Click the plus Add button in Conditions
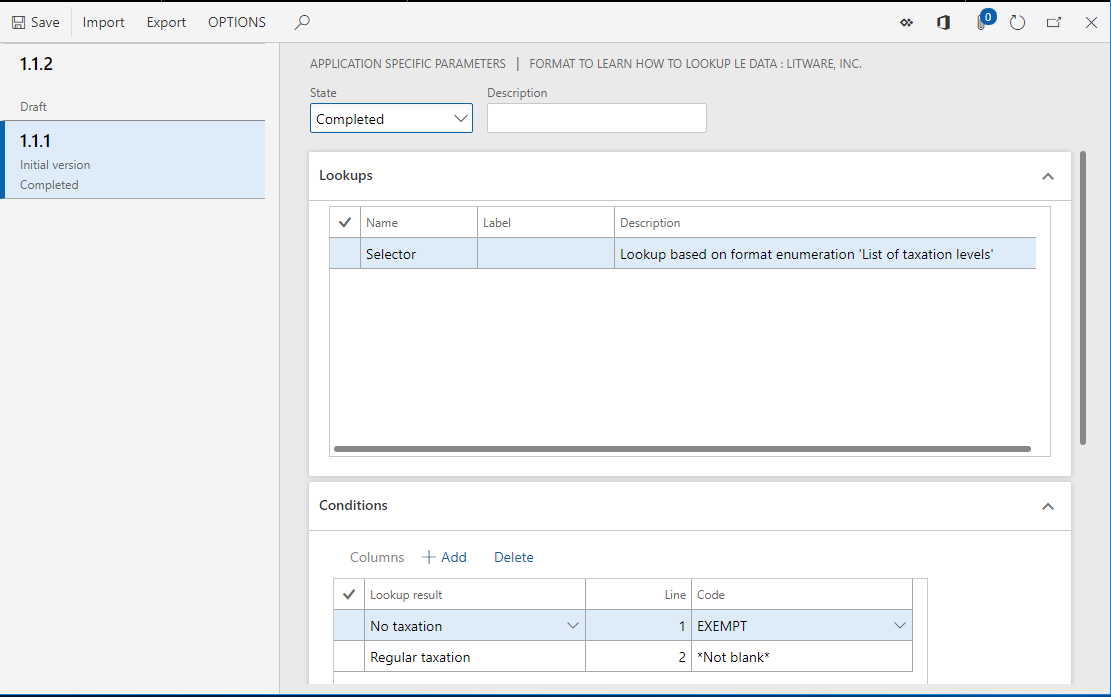The width and height of the screenshot is (1111, 697). (444, 557)
